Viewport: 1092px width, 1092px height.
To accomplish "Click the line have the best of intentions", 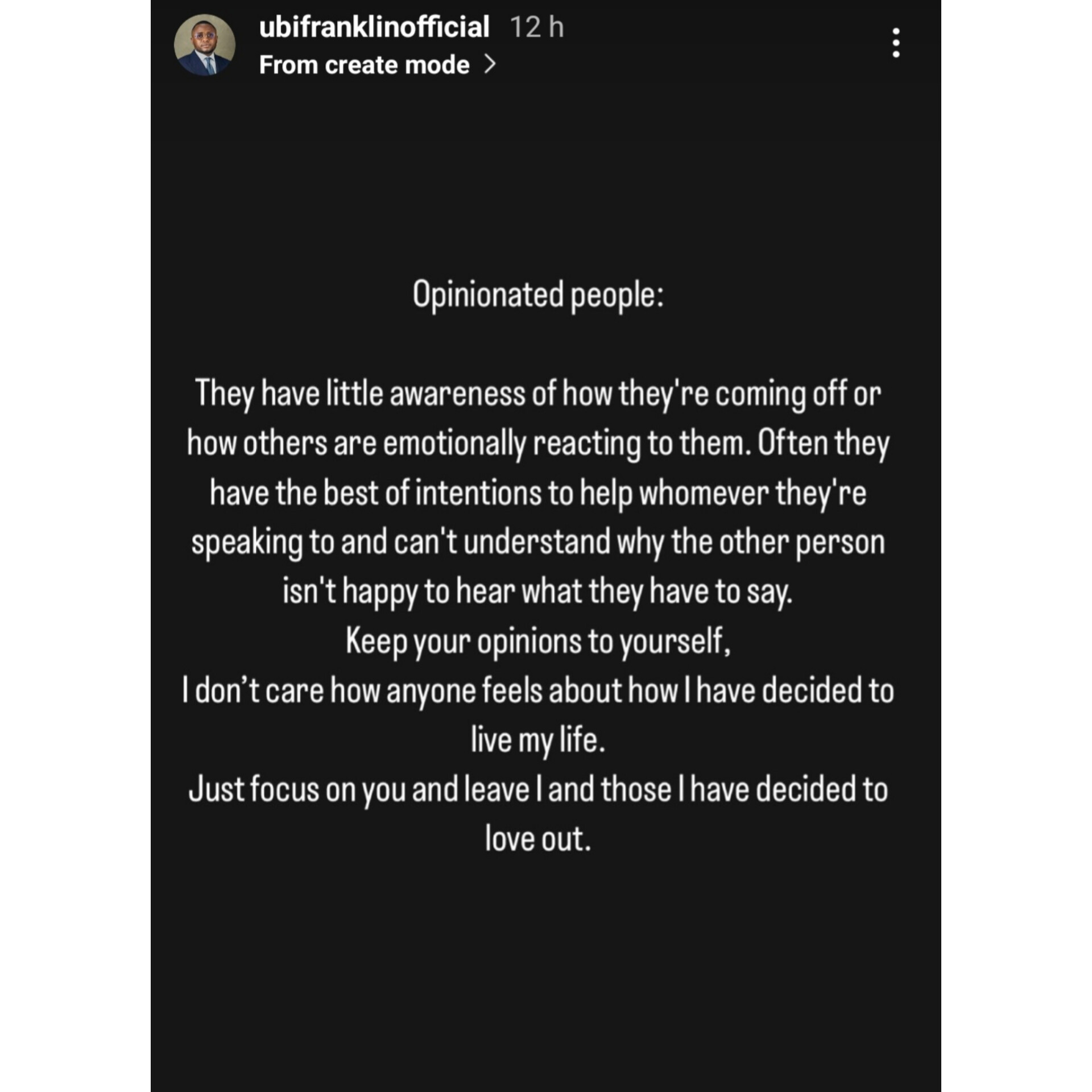I will 538,493.
